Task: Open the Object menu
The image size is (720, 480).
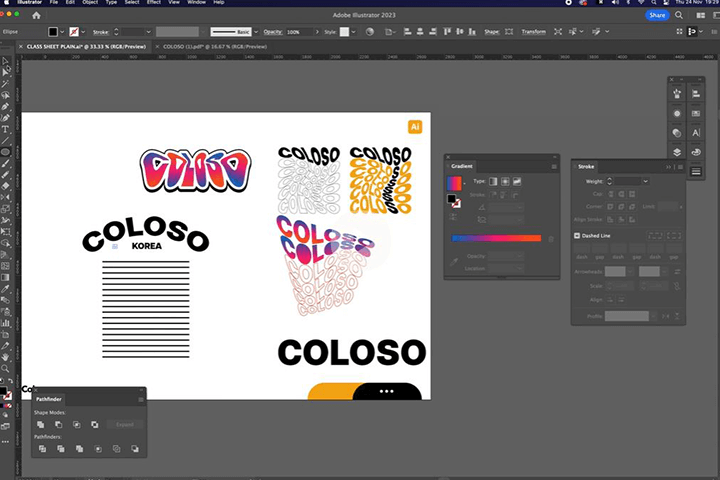Action: 90,2
